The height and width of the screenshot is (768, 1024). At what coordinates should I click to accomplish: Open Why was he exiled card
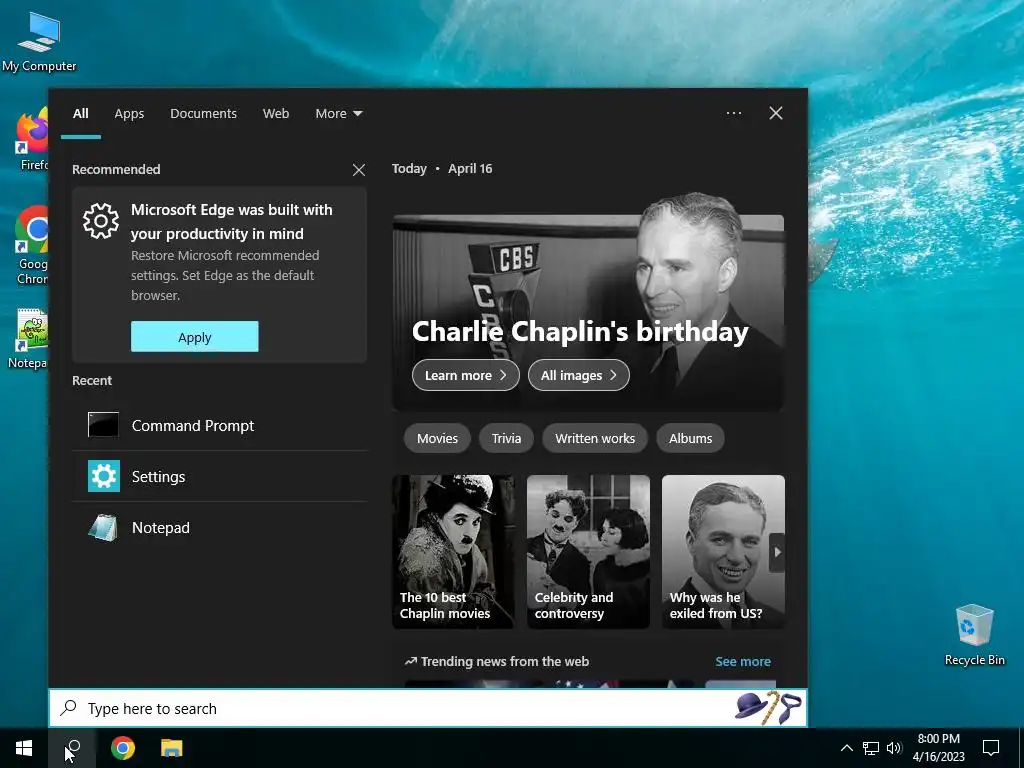(x=723, y=551)
